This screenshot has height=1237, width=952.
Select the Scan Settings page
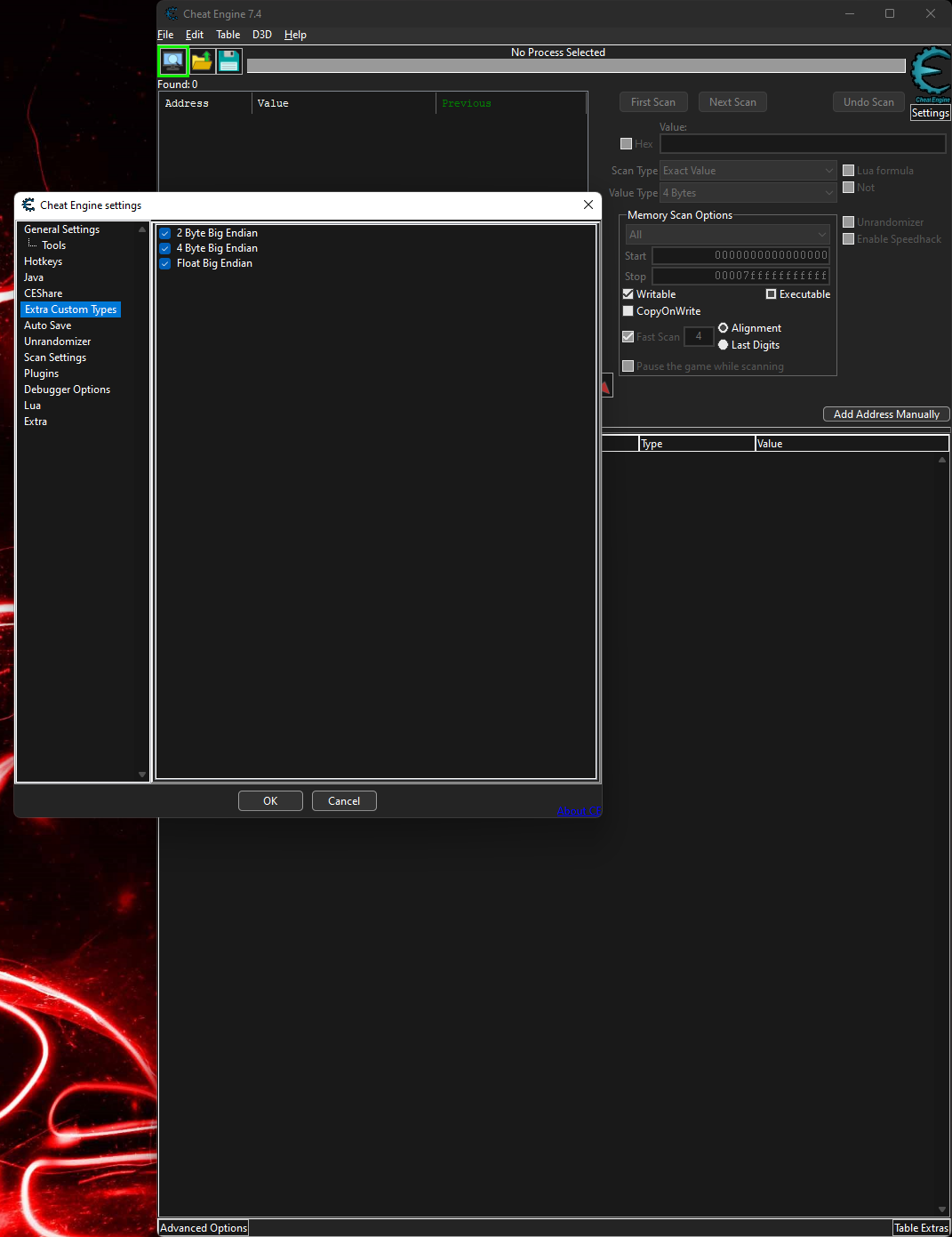[x=55, y=357]
